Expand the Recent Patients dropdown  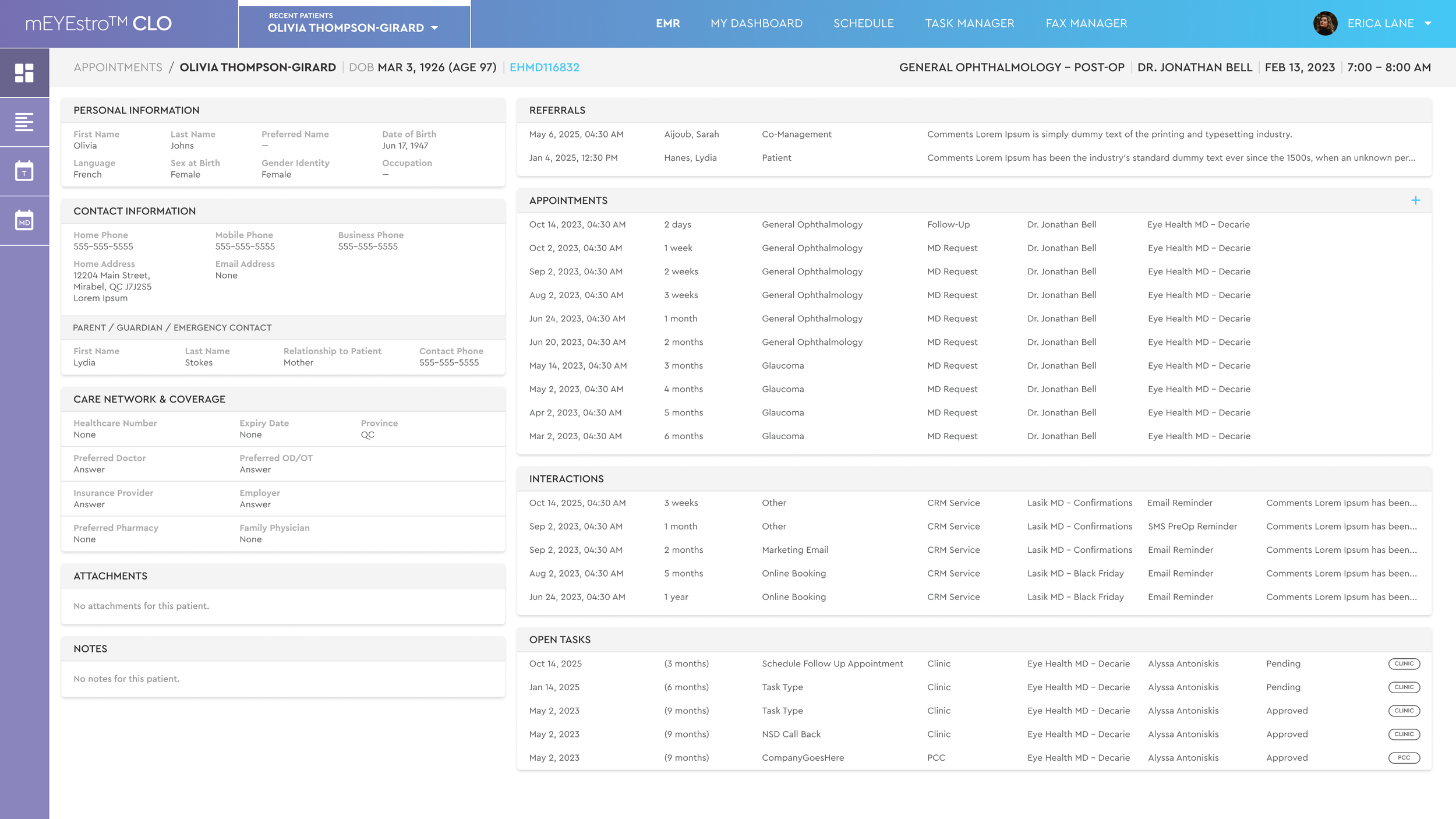pyautogui.click(x=434, y=28)
